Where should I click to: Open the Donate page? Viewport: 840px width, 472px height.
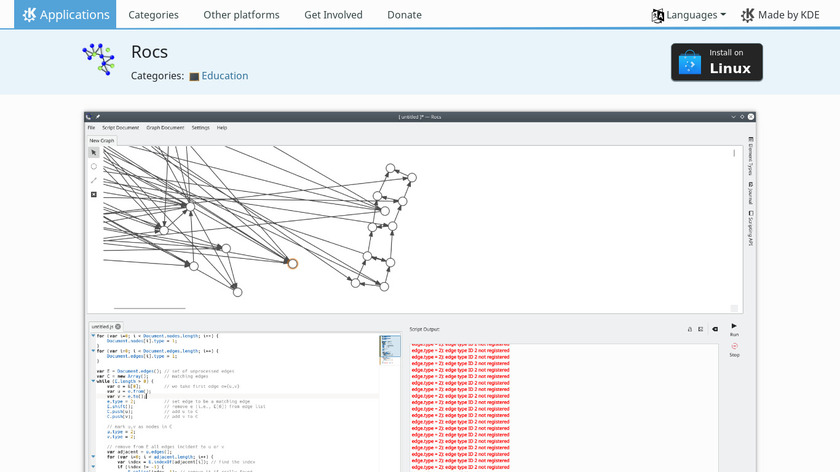404,15
